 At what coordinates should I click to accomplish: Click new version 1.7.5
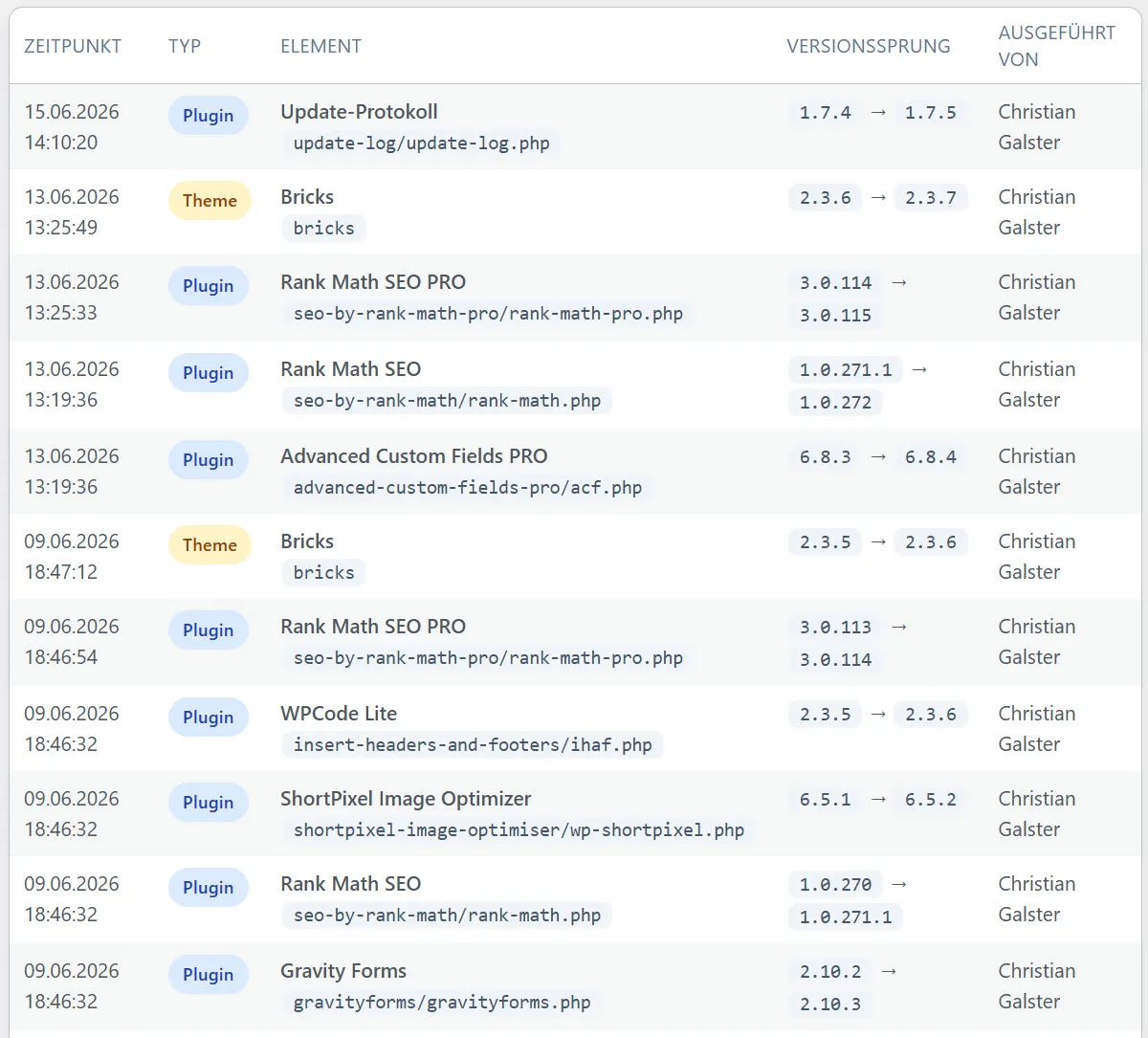coord(930,113)
